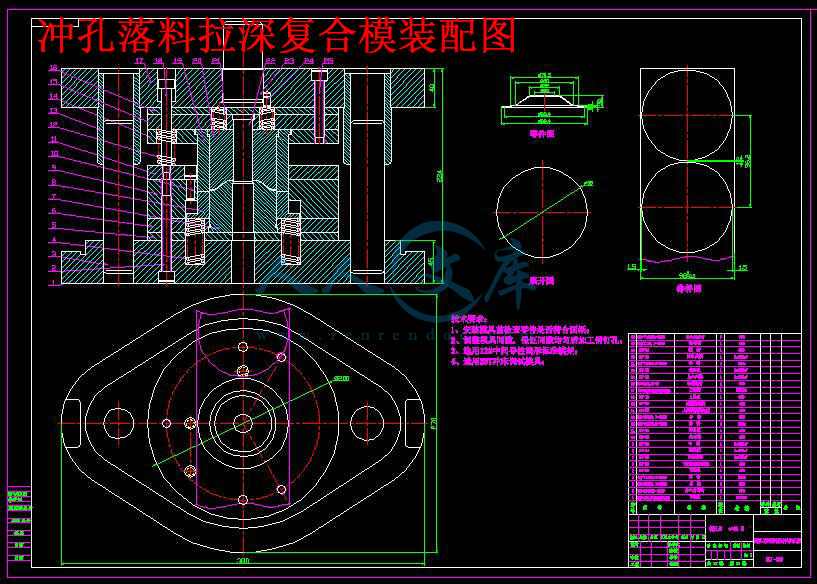The image size is (817, 584).
Task: Select the 380 width dimension under plan view
Action: [243, 561]
